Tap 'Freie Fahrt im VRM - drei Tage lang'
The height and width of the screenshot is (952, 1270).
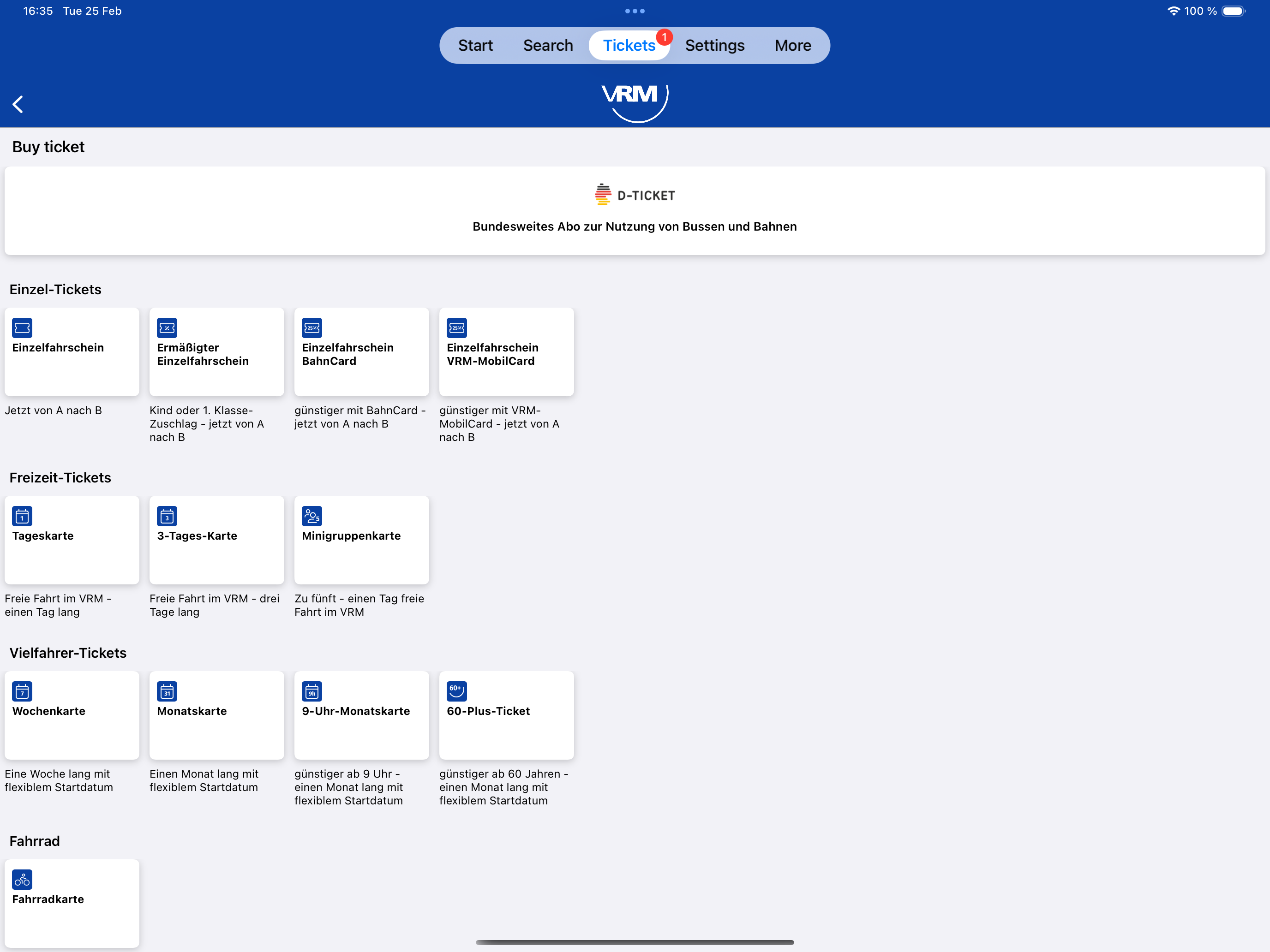click(214, 605)
